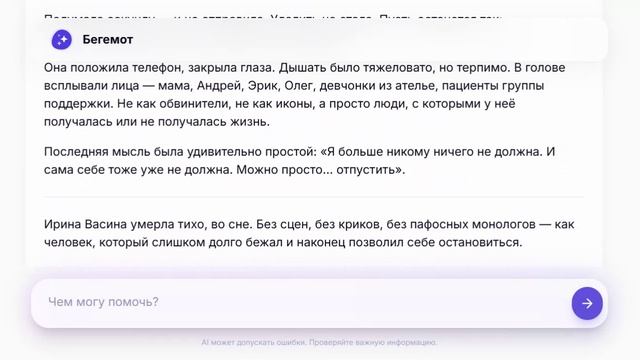640x360 pixels.
Task: Click paragraph starting 'Последняя мысль была'
Action: [x=300, y=161]
